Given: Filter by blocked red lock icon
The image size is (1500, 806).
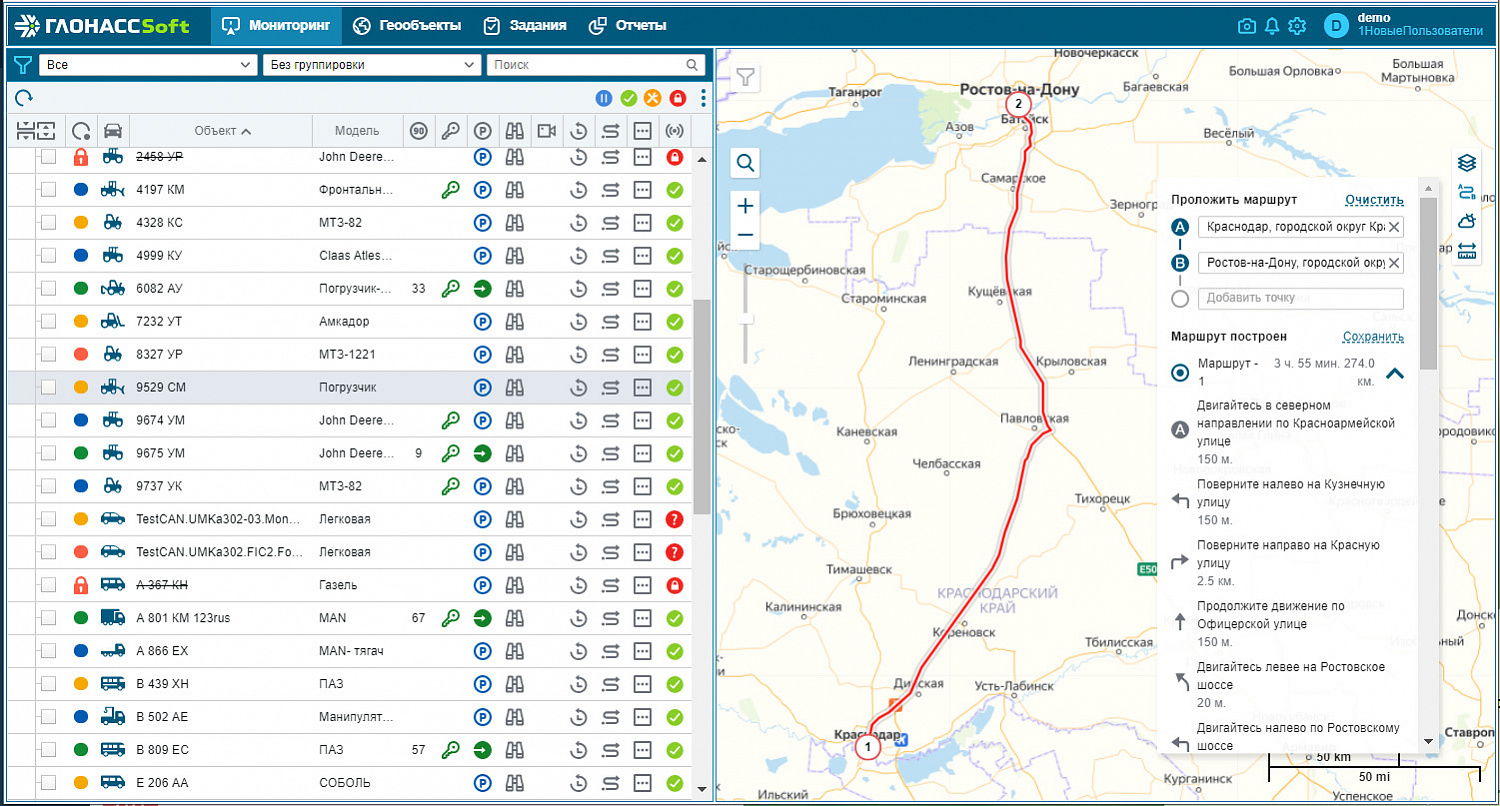Looking at the screenshot, I should click(x=678, y=98).
